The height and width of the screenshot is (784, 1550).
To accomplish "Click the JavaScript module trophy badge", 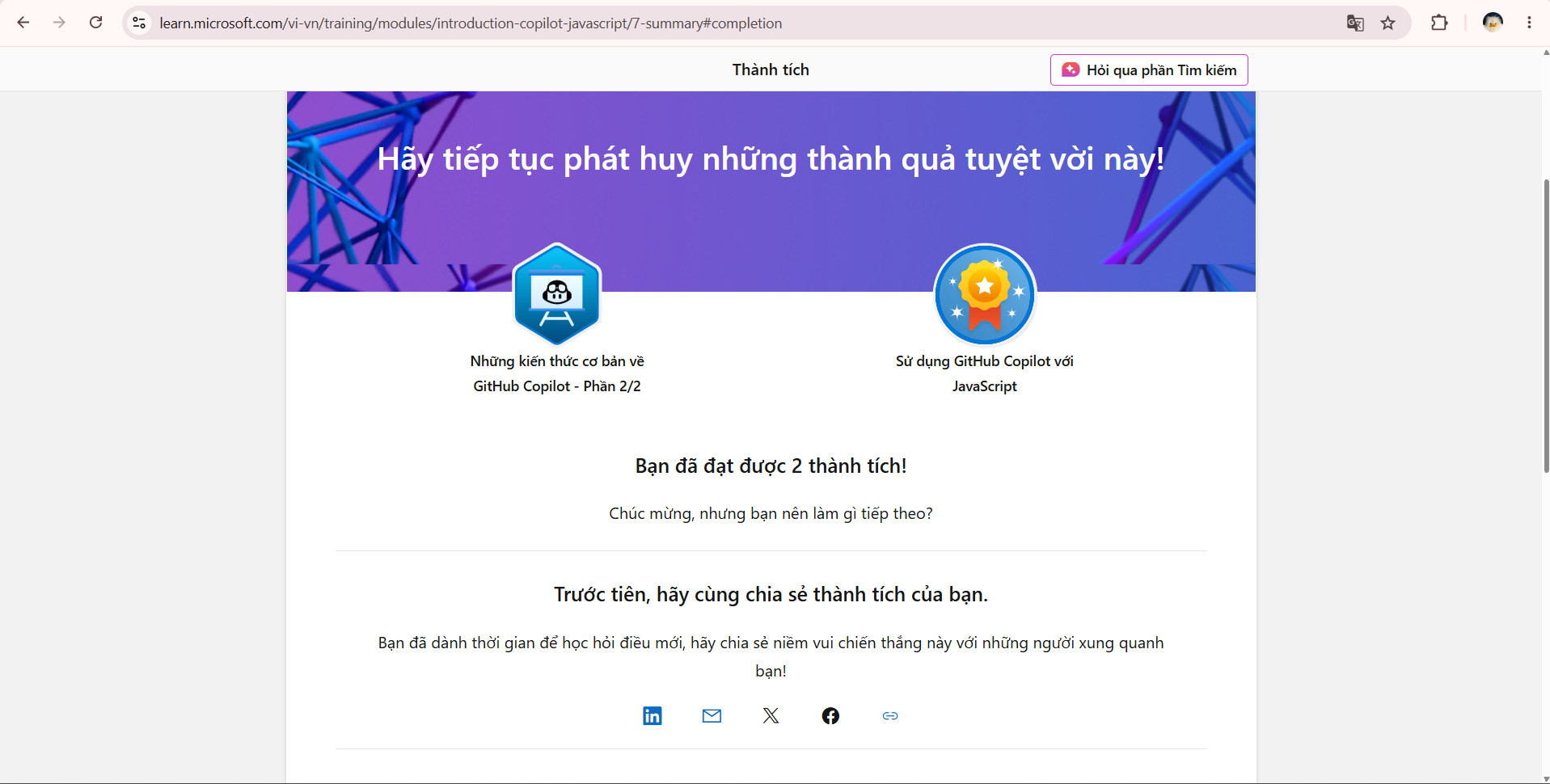I will pos(985,294).
